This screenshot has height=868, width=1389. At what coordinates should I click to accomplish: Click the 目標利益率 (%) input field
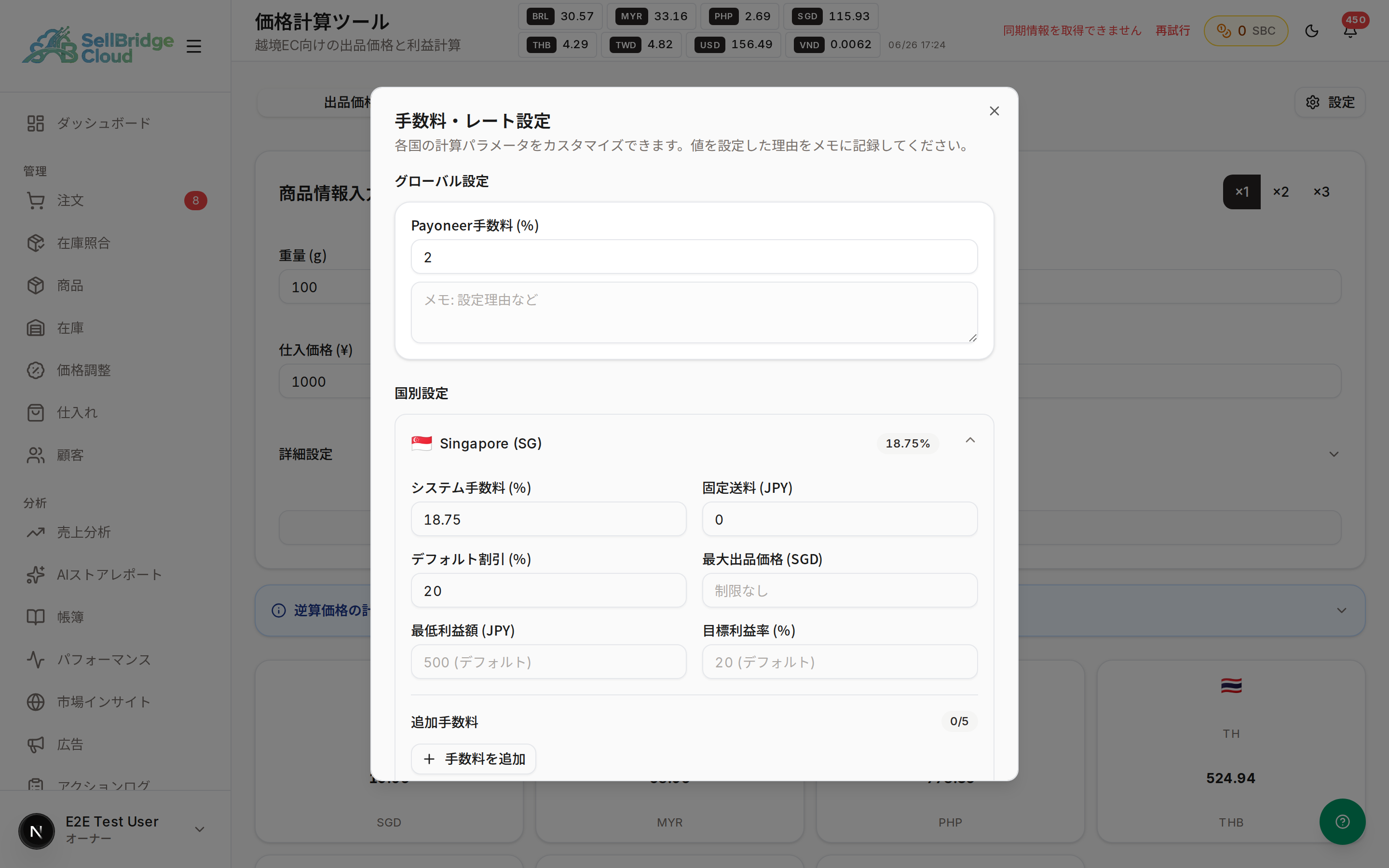tap(840, 661)
